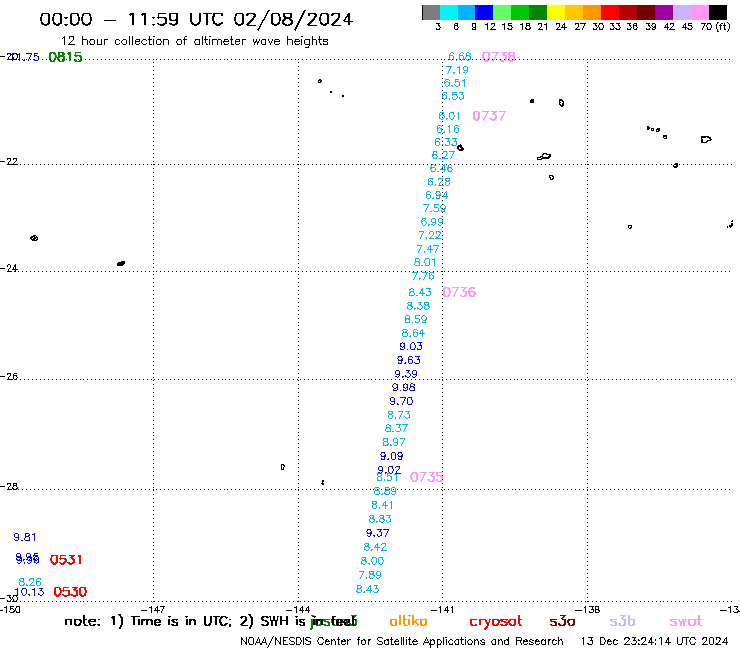The image size is (740, 650).
Task: Select wave height reading '8.38'
Action: pyautogui.click(x=418, y=306)
